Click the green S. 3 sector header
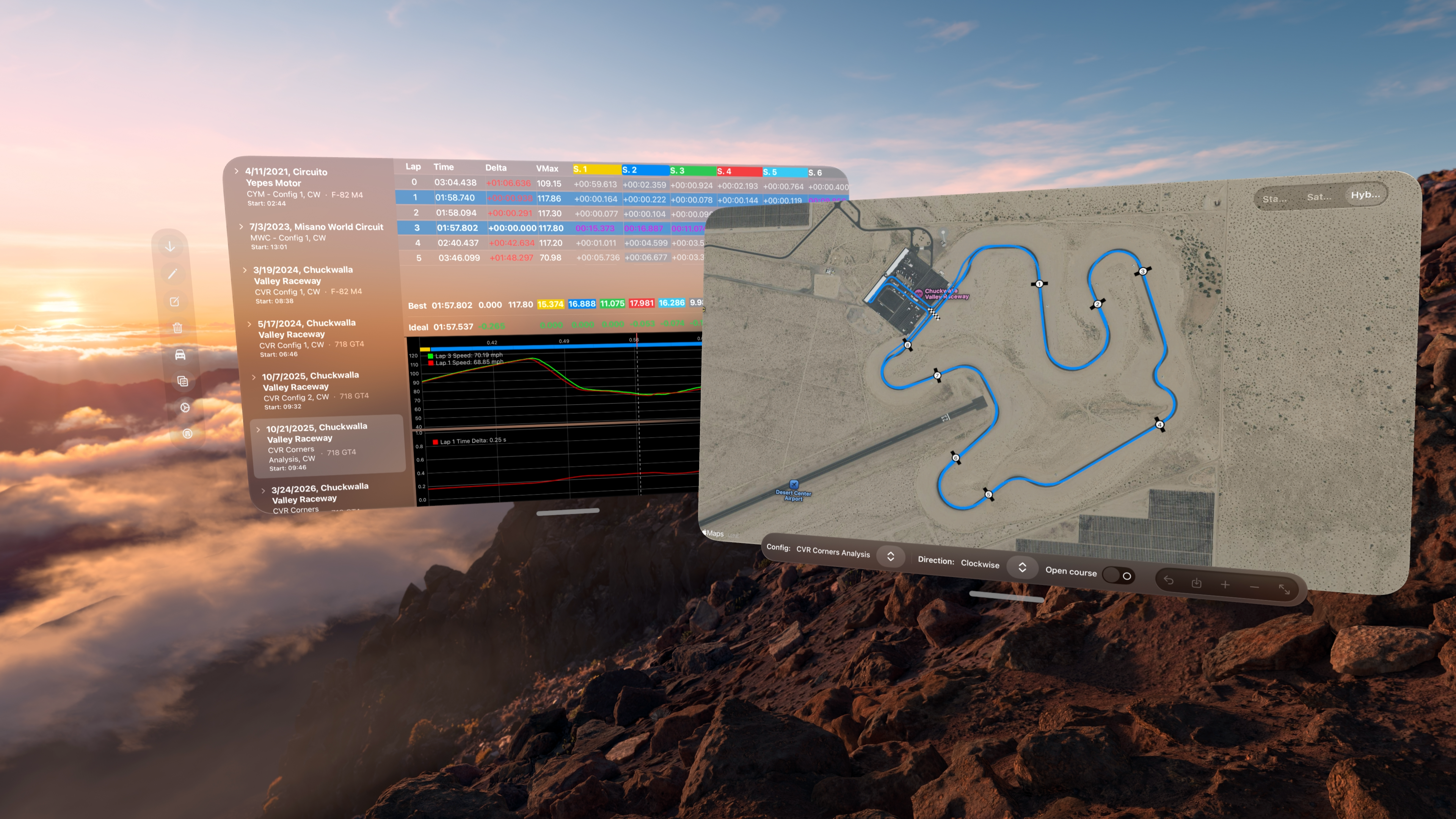The height and width of the screenshot is (819, 1456). point(693,171)
